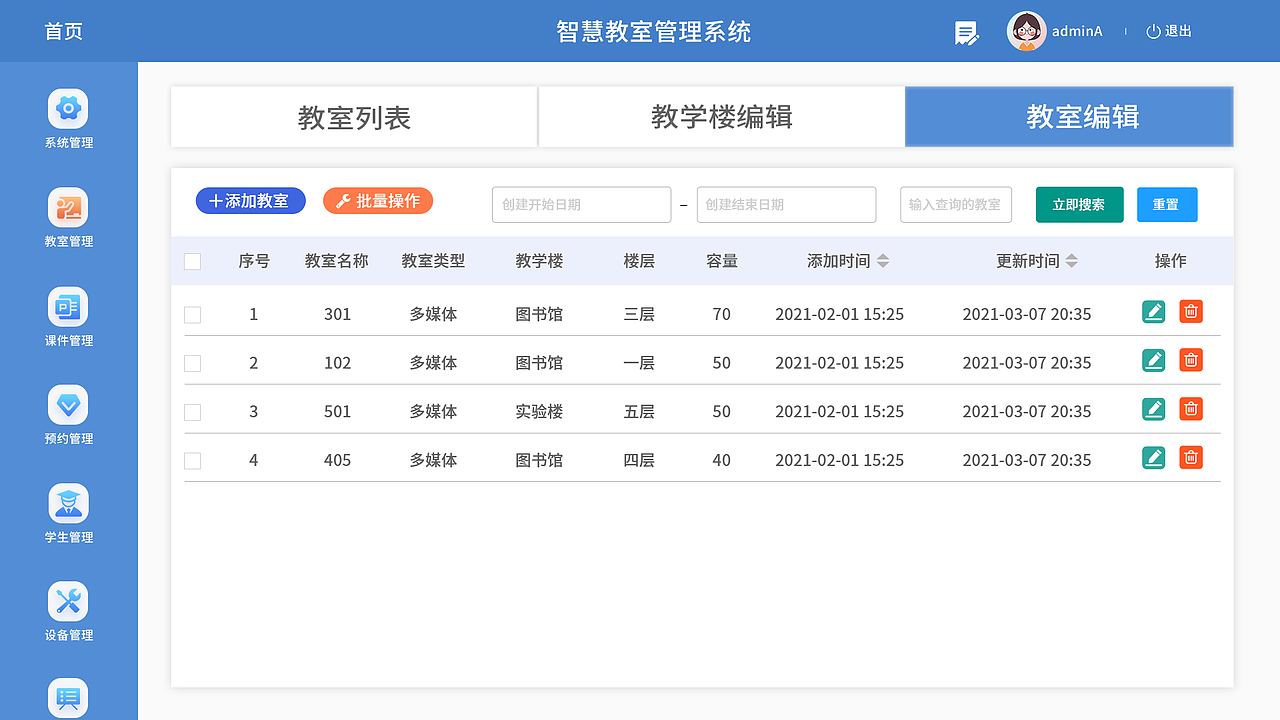Click the note edit icon in header
The width and height of the screenshot is (1280, 720).
(966, 33)
